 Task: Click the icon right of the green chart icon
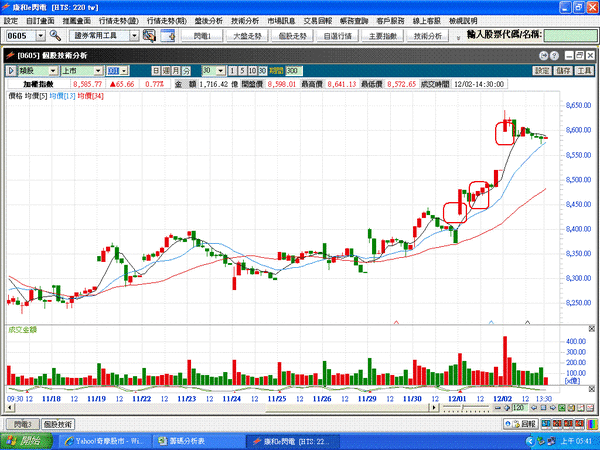pos(571,408)
